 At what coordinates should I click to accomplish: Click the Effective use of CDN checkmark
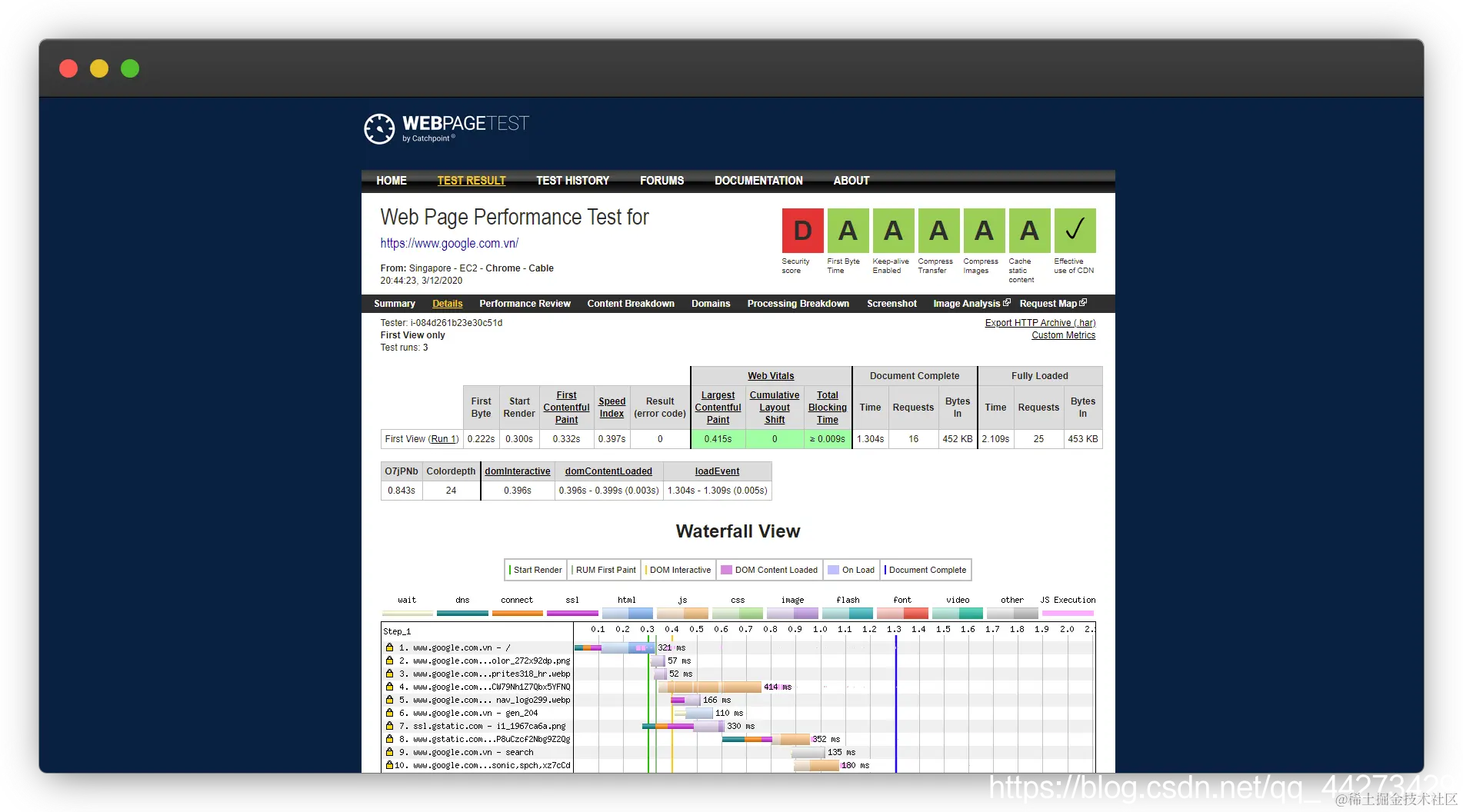pos(1075,231)
